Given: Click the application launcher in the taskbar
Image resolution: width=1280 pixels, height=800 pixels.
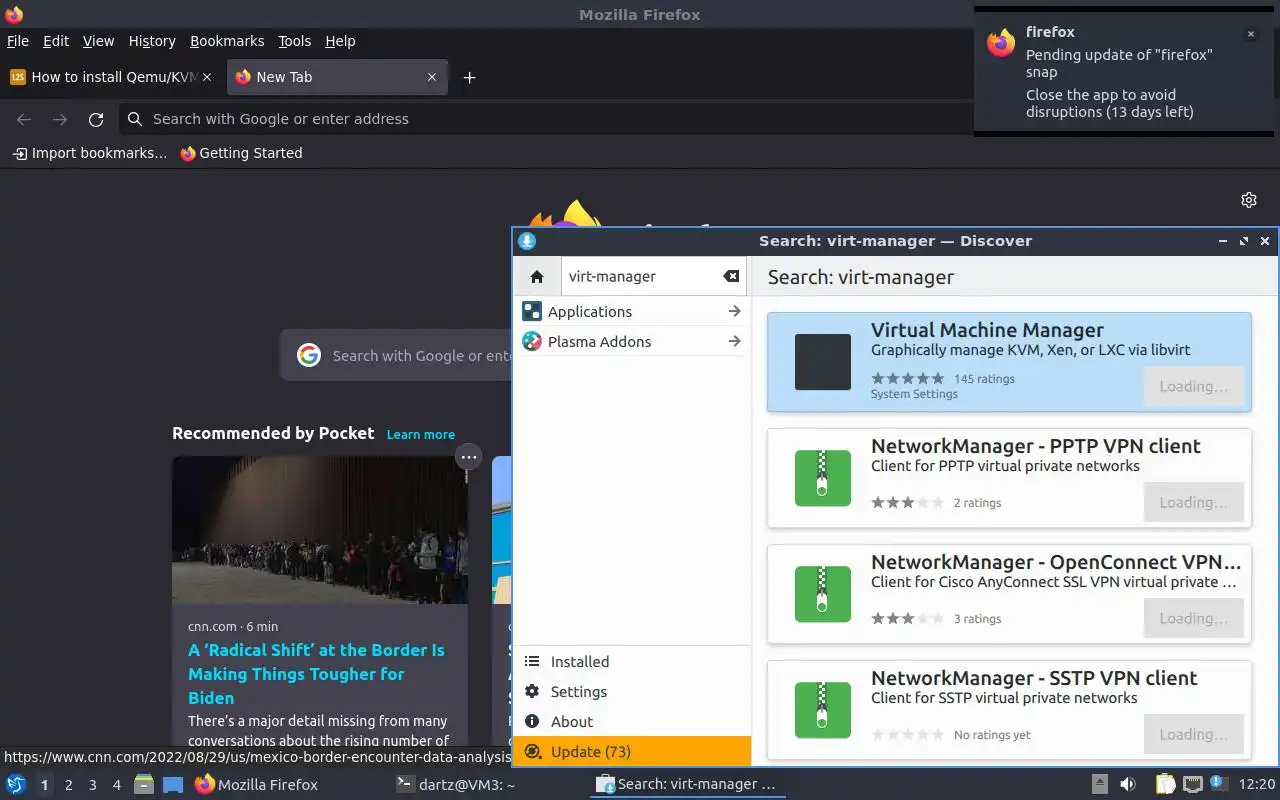Looking at the screenshot, I should pos(16,785).
